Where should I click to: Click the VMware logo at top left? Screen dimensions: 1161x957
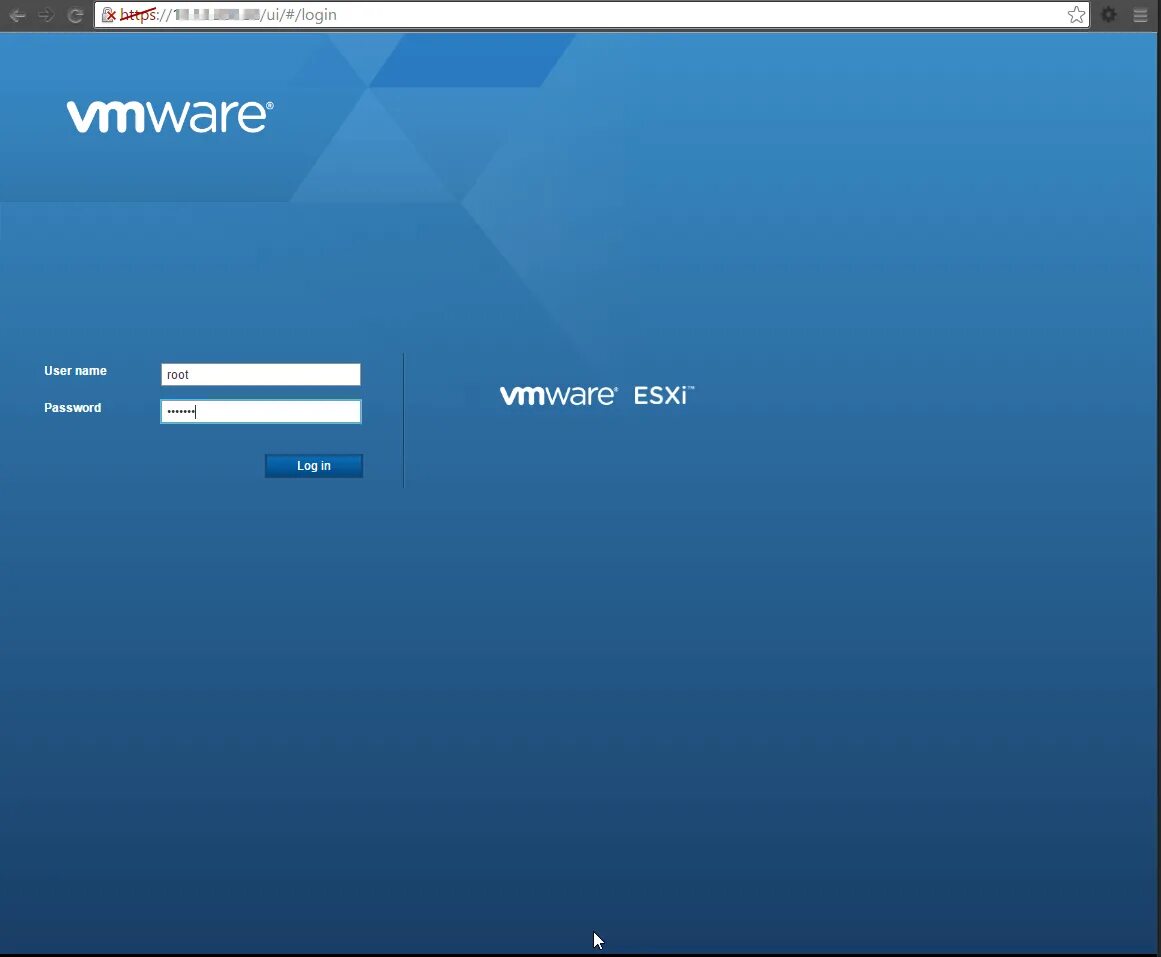(x=170, y=116)
